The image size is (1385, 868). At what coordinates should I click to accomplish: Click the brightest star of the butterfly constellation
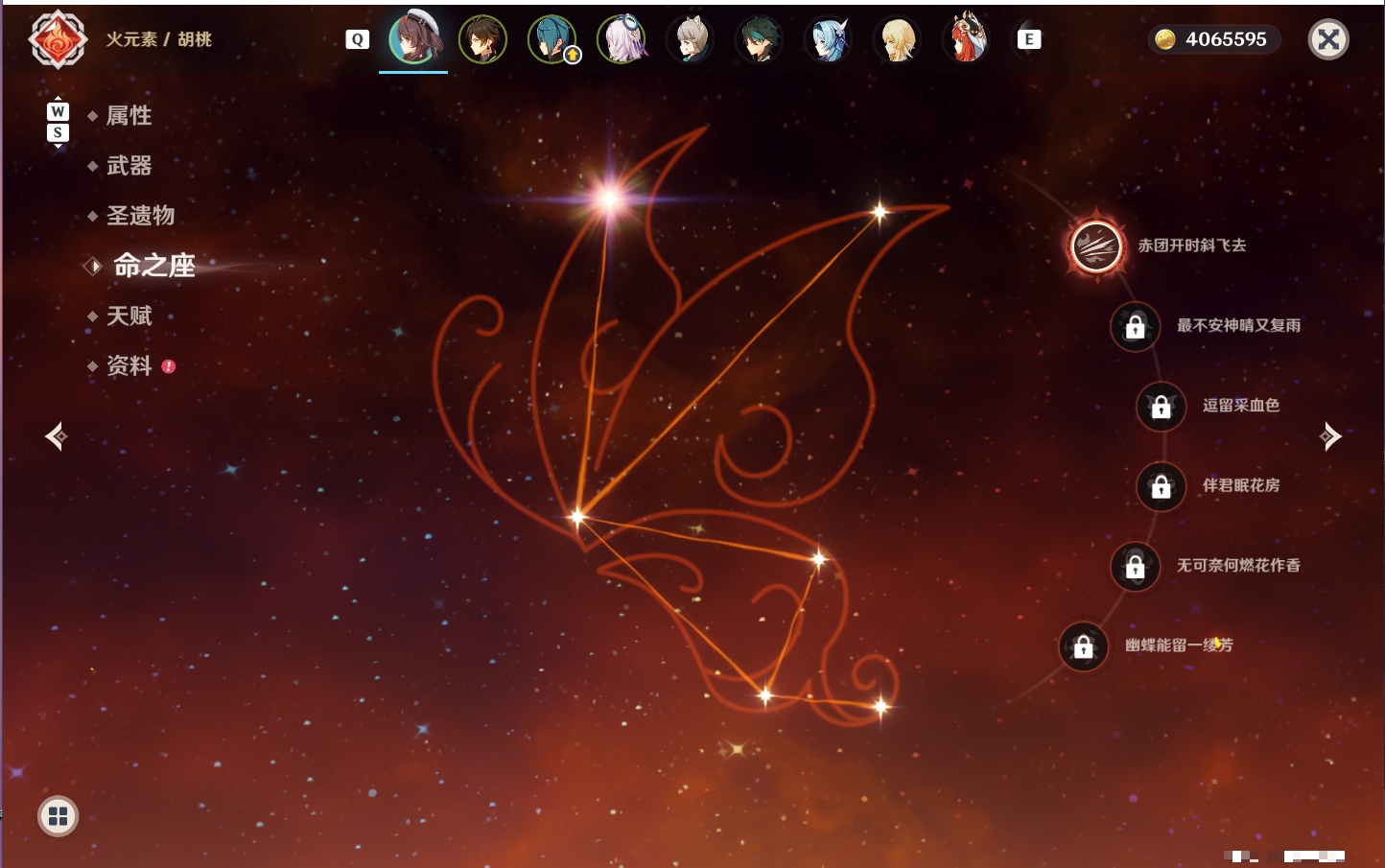point(609,199)
